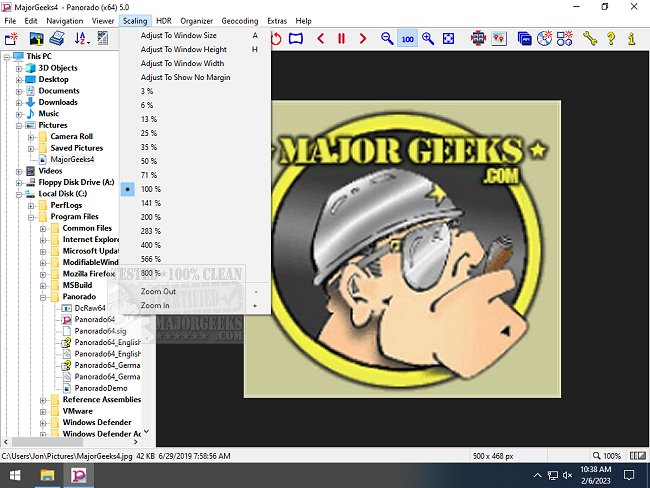Open settings with the yellow wrench icon

(x=589, y=39)
